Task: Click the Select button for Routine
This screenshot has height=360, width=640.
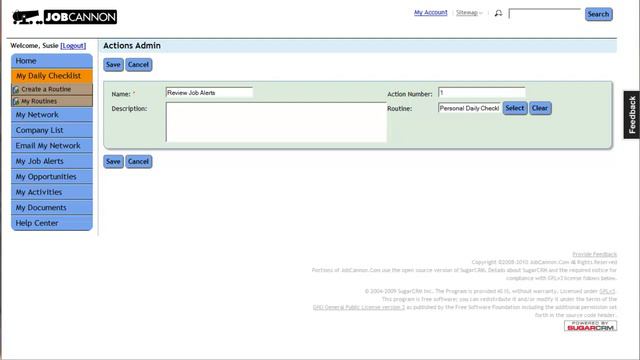Action: (x=515, y=108)
